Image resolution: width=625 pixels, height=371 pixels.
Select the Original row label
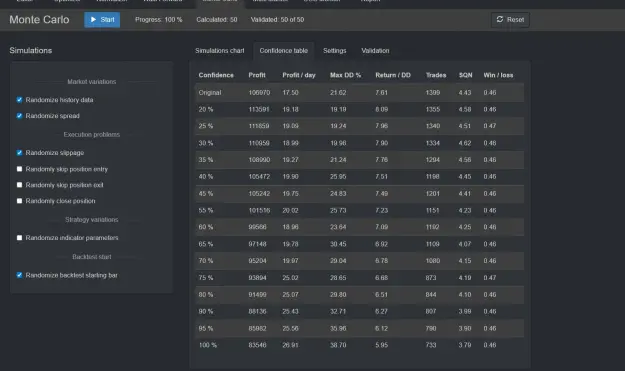tap(210, 92)
